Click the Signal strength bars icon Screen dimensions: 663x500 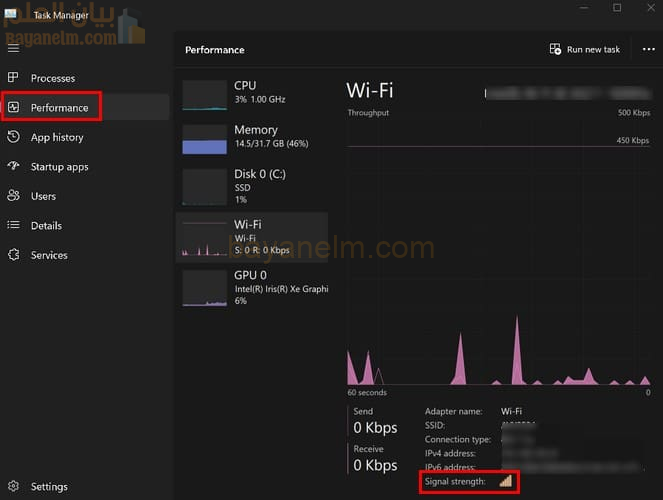(x=505, y=481)
